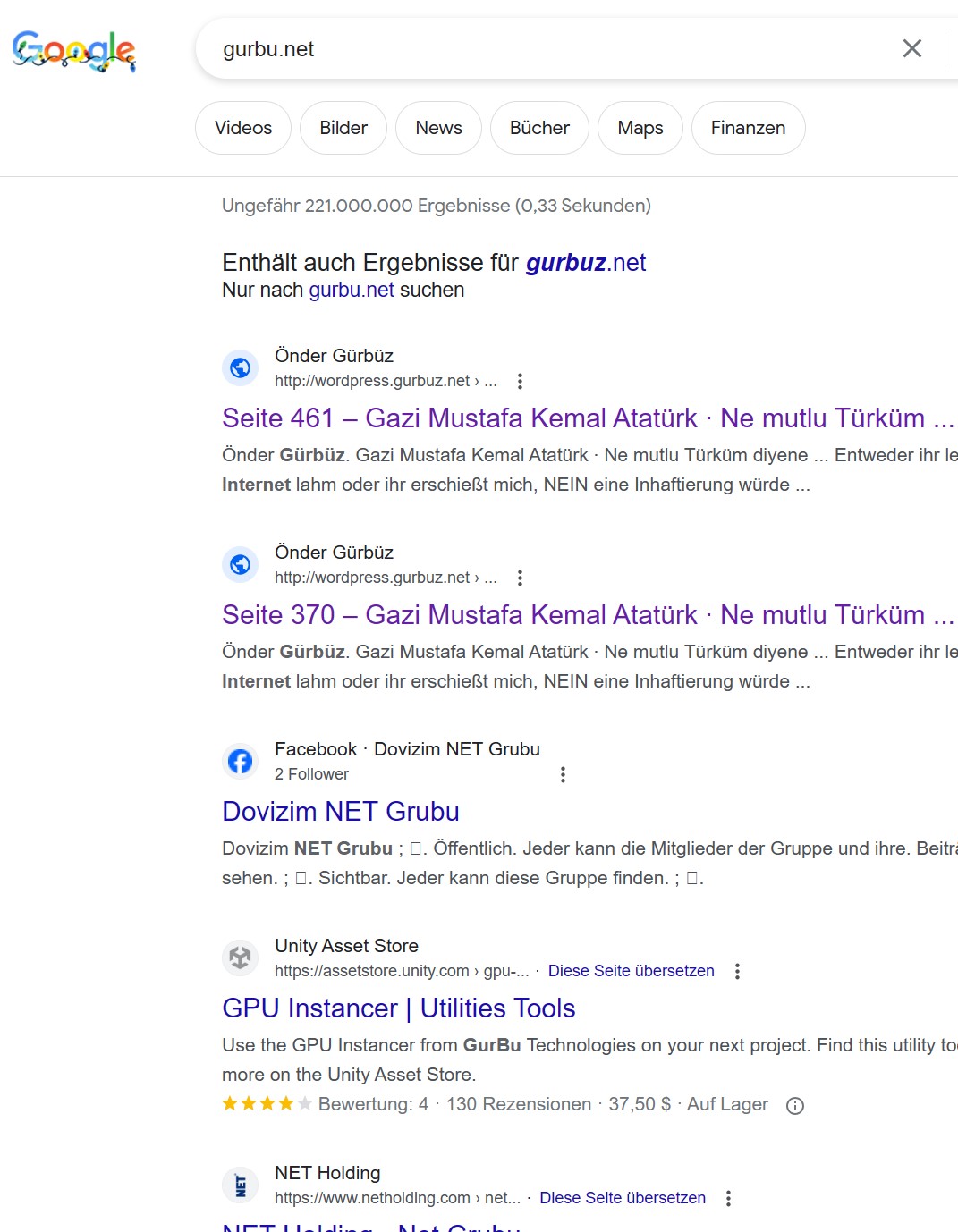
Task: Click the www.netholding.com URL text
Action: (x=397, y=1198)
